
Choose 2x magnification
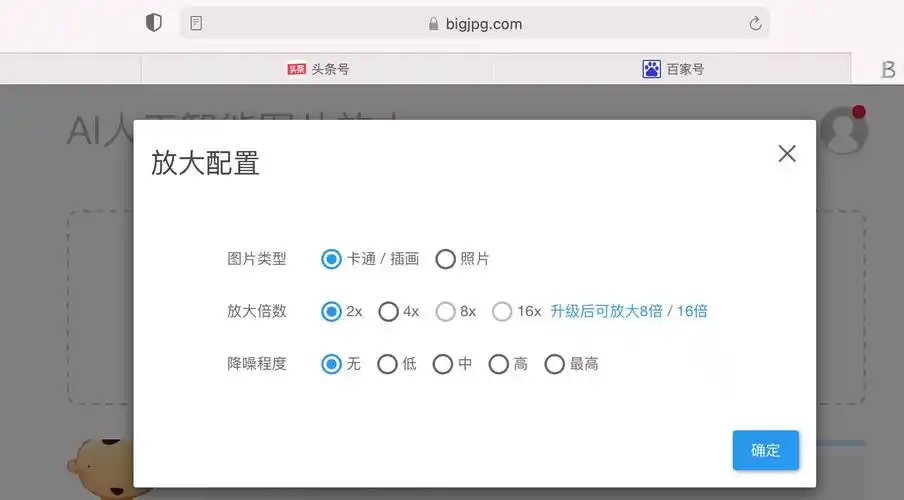[331, 311]
